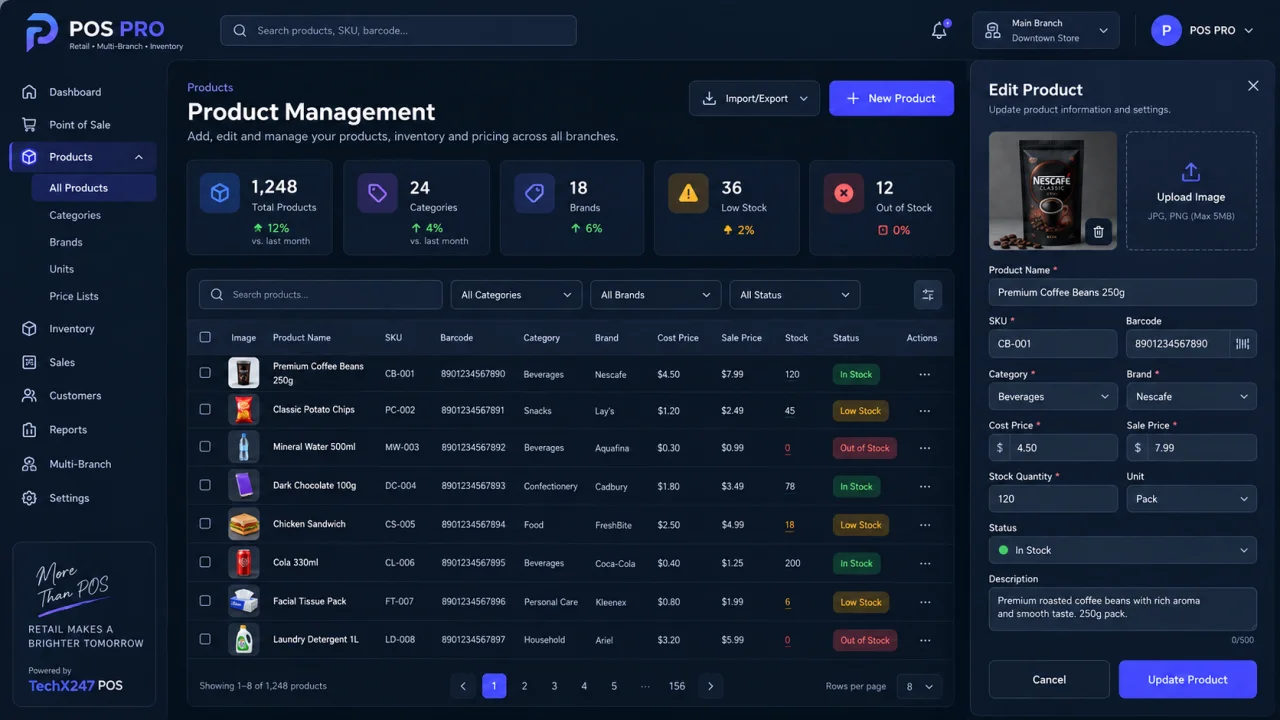1280x720 pixels.
Task: Select Laundry Detergent 1L checkbox
Action: (x=205, y=639)
